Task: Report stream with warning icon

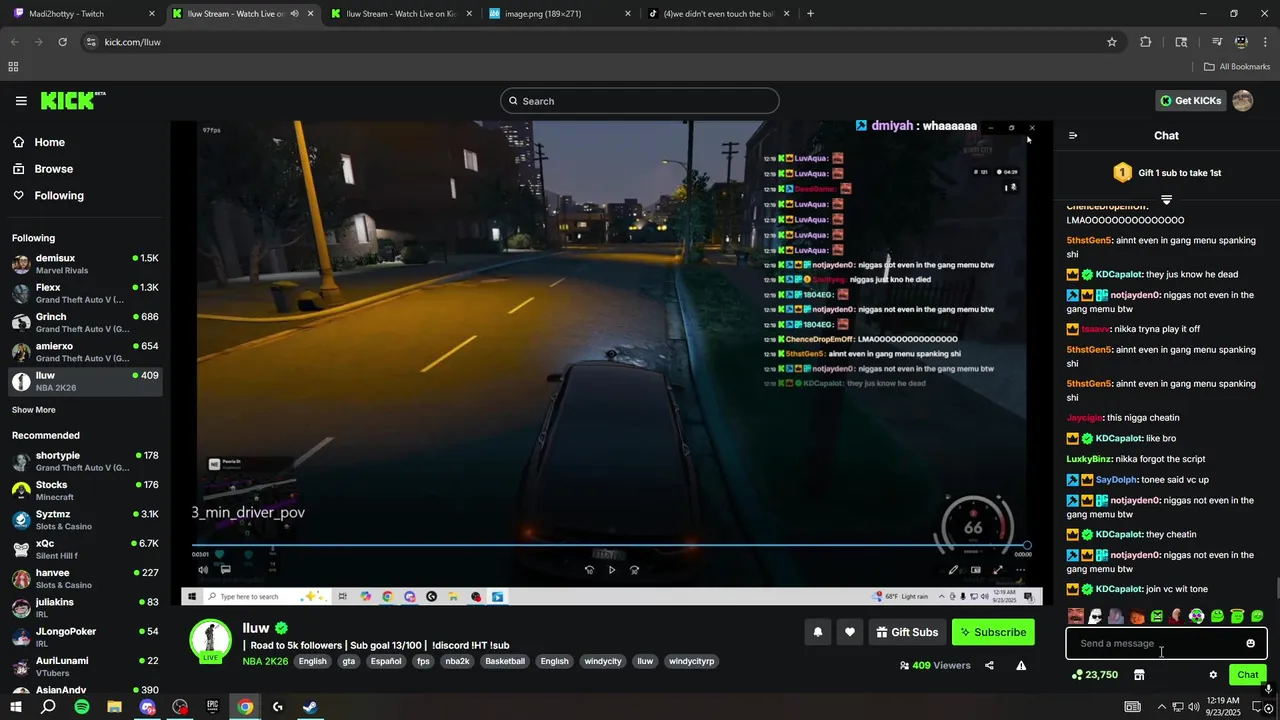Action: point(1021,666)
